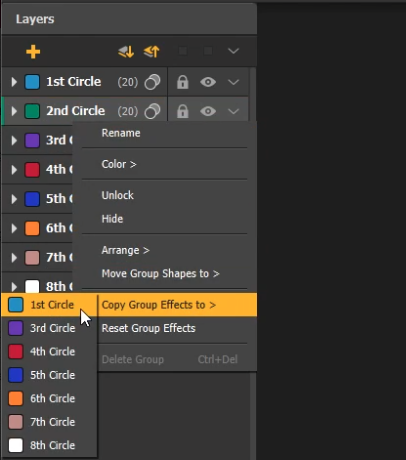Expand the 1st Circle group
This screenshot has width=406, height=460.
coord(14,82)
